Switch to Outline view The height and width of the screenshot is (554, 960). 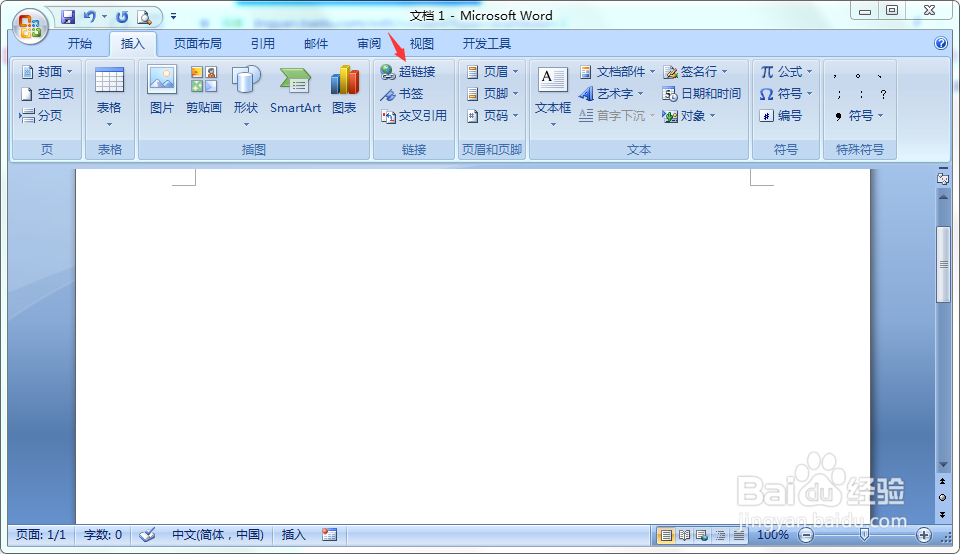coord(721,536)
